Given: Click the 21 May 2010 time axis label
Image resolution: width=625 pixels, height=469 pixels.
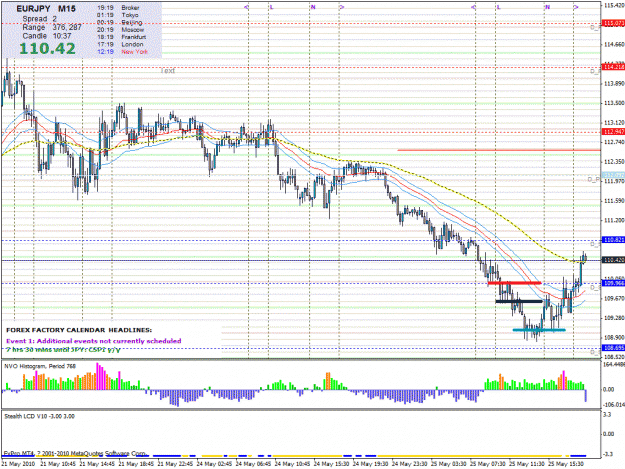Looking at the screenshot, I should pyautogui.click(x=18, y=464).
